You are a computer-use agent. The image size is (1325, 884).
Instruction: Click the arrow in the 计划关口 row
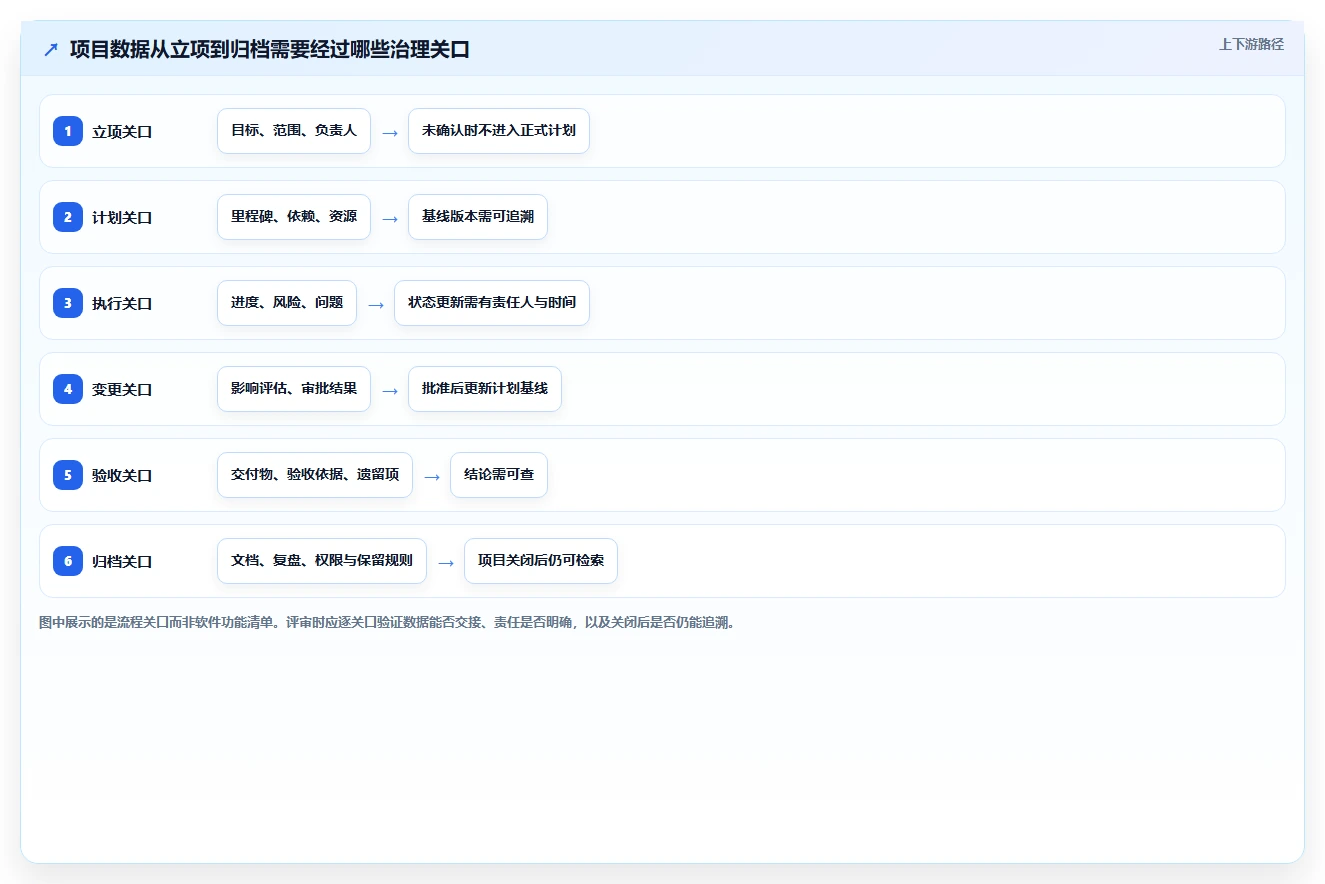click(390, 218)
